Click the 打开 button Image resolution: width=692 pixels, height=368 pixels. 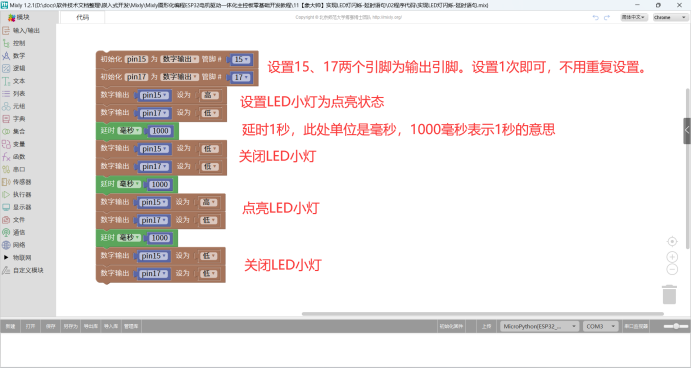pos(30,327)
